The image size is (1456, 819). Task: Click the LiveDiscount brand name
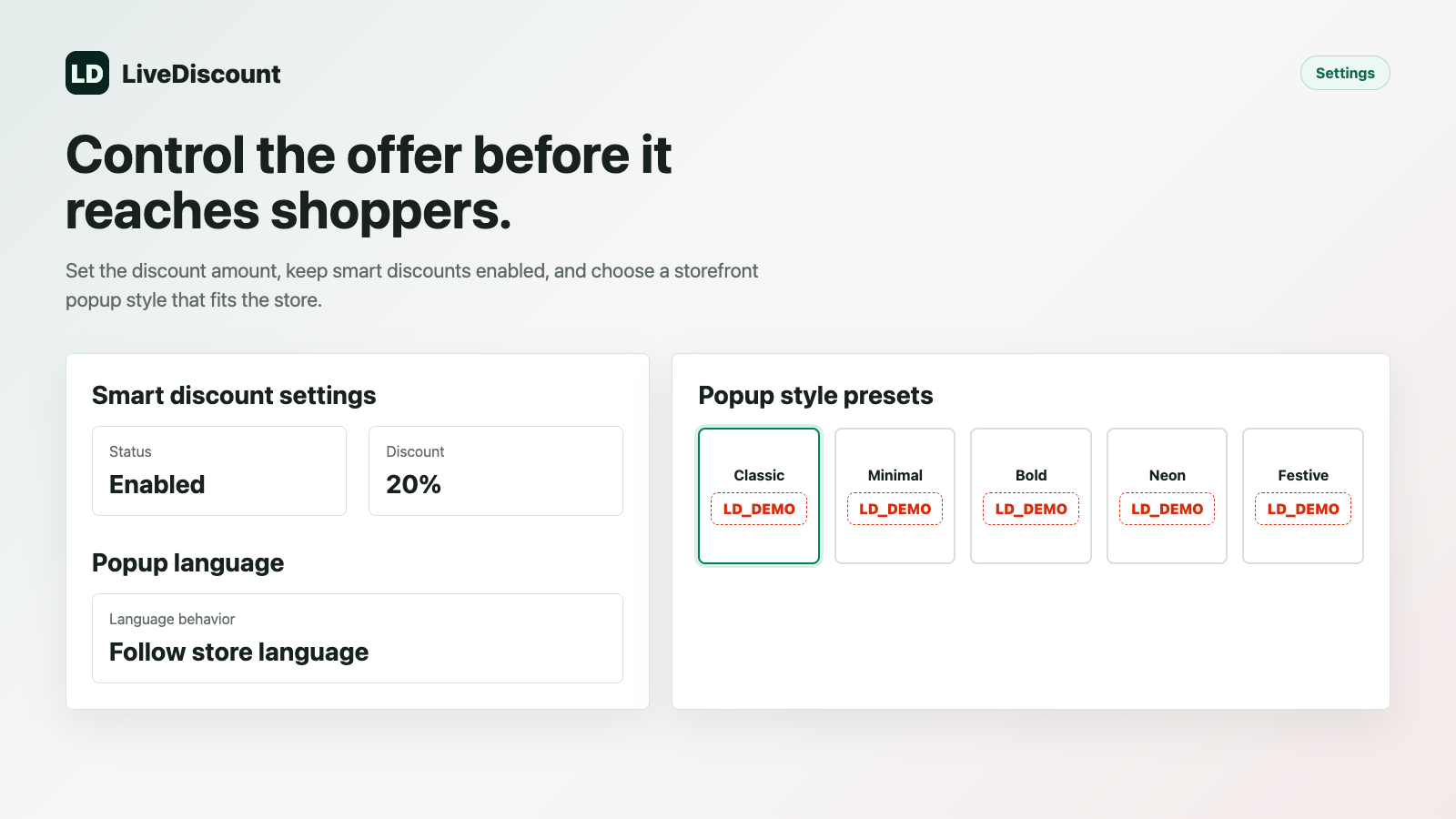pos(201,74)
